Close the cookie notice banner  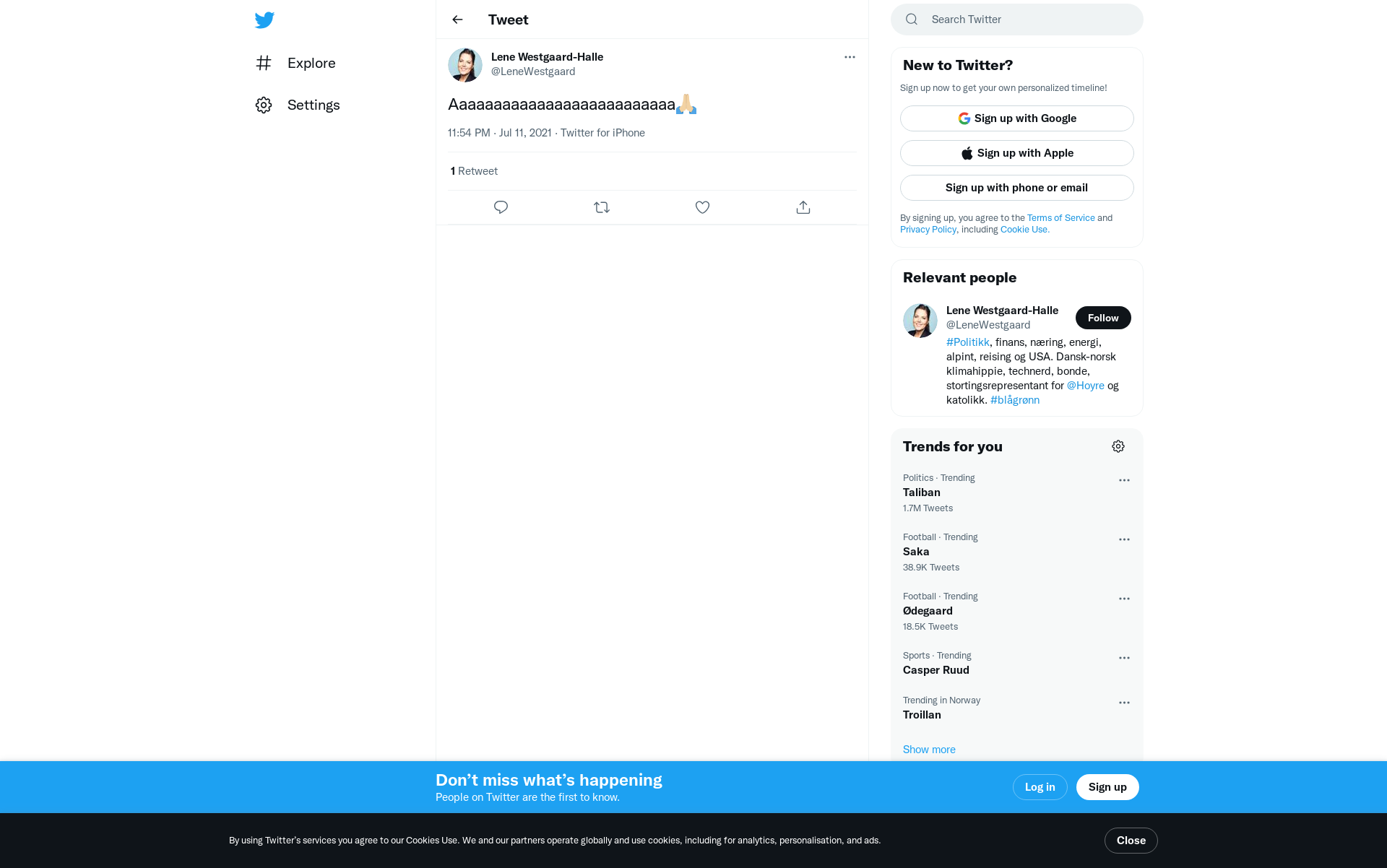point(1131,841)
